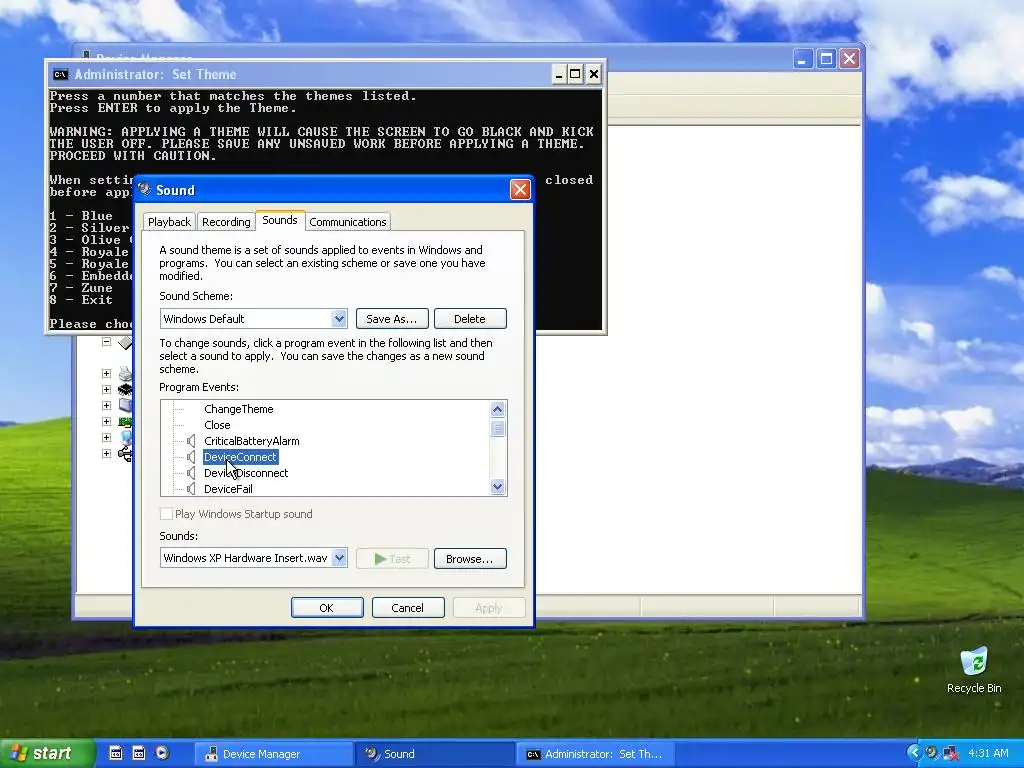This screenshot has width=1024, height=768.
Task: Click the first quick launch icon next to start
Action: (x=115, y=753)
